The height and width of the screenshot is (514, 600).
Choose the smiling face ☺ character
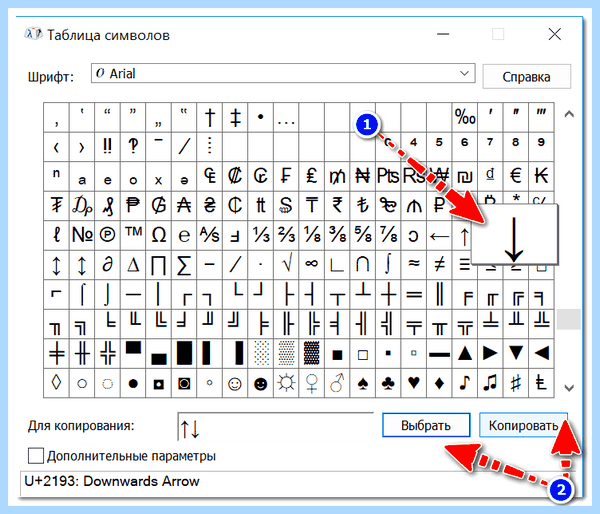click(x=235, y=383)
